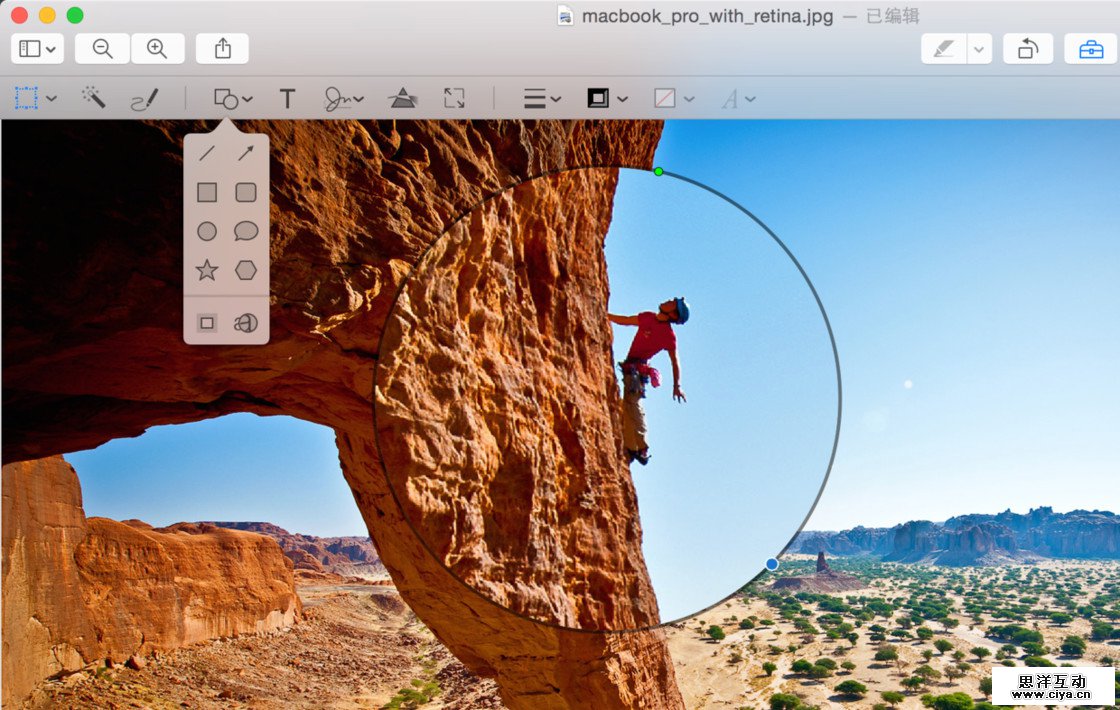Screen dimensions: 1120x710
Task: Select the Sketch pen tool
Action: [x=145, y=99]
